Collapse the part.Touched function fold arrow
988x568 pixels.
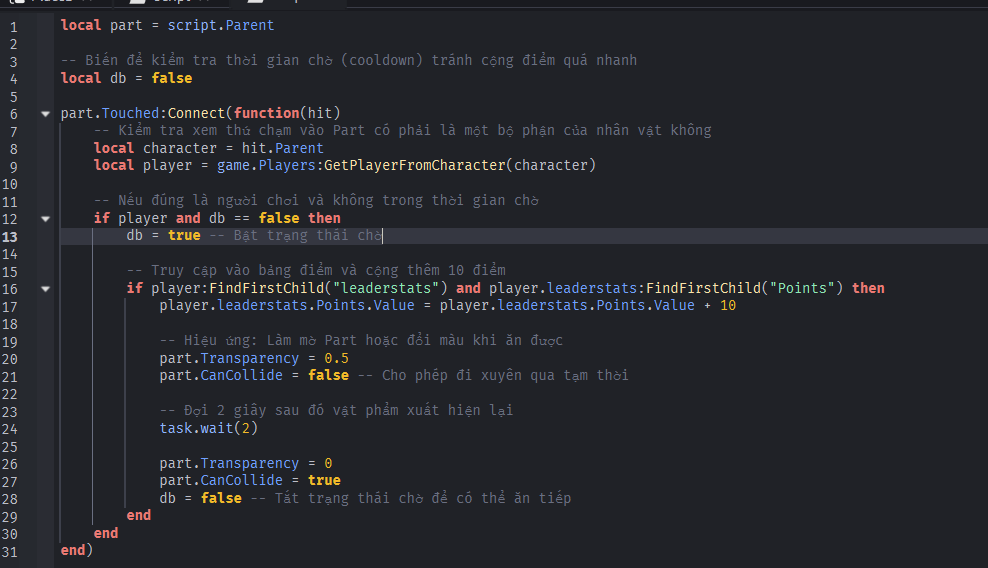pos(45,113)
